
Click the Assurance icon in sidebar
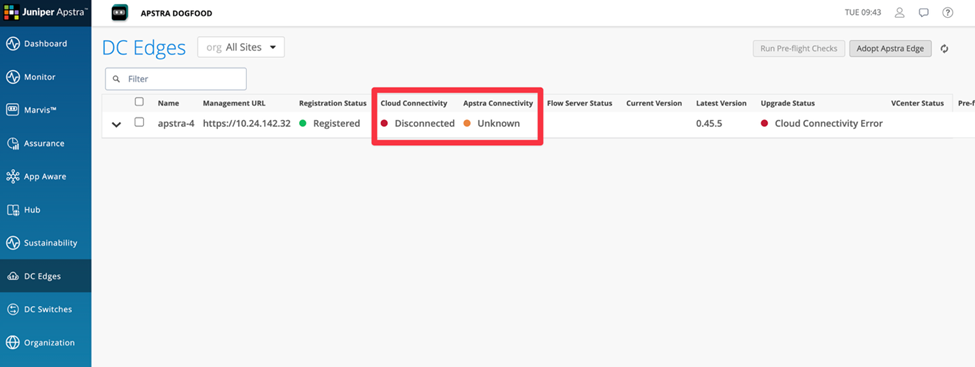click(x=12, y=144)
